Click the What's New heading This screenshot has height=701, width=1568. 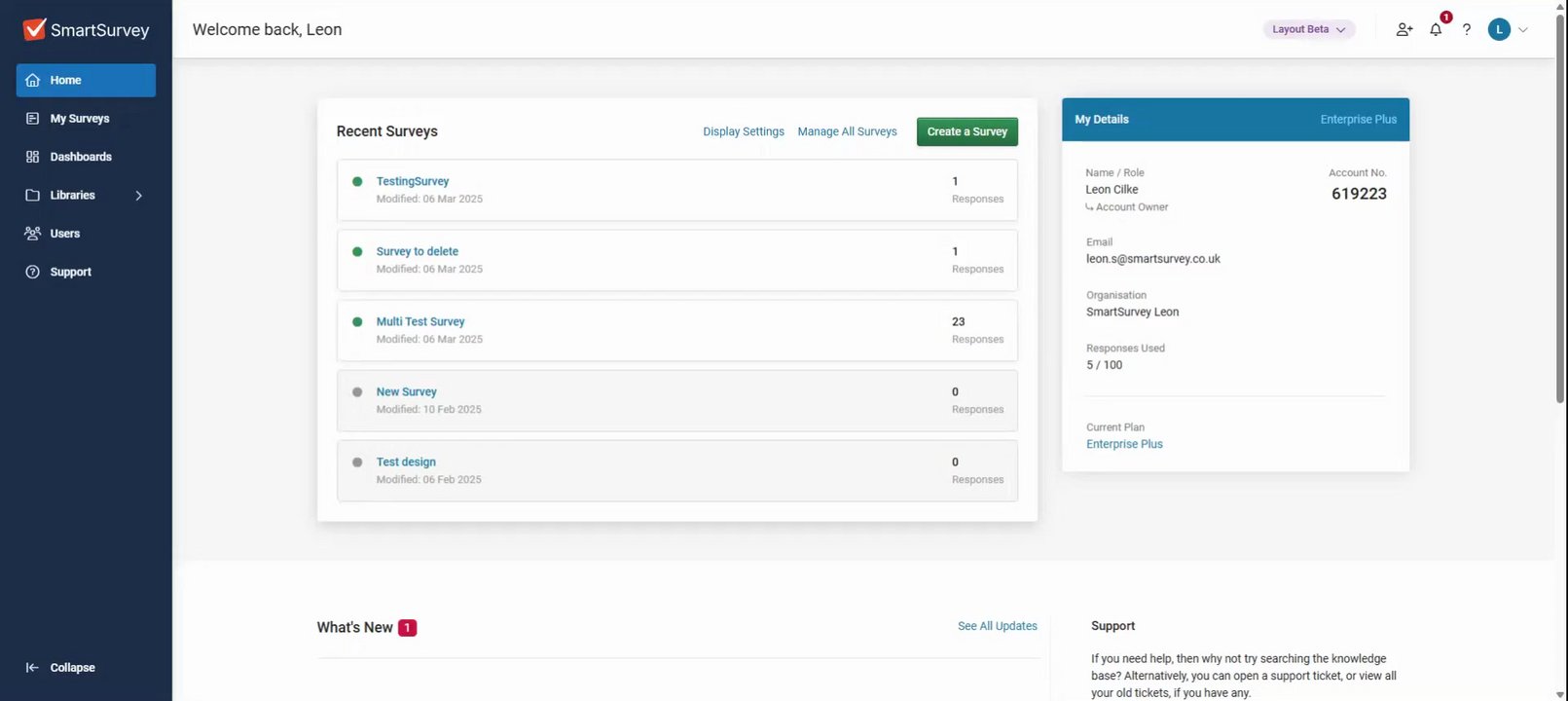pyautogui.click(x=354, y=628)
